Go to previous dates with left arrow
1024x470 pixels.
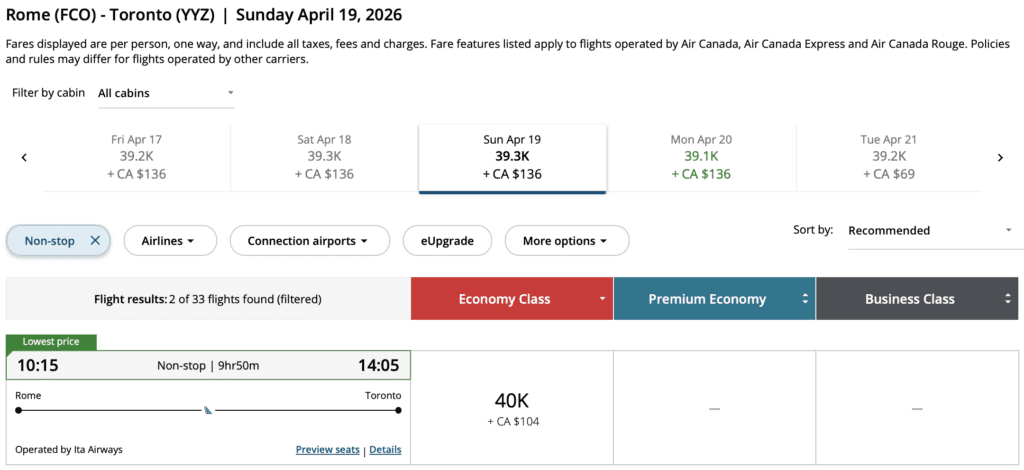point(24,157)
